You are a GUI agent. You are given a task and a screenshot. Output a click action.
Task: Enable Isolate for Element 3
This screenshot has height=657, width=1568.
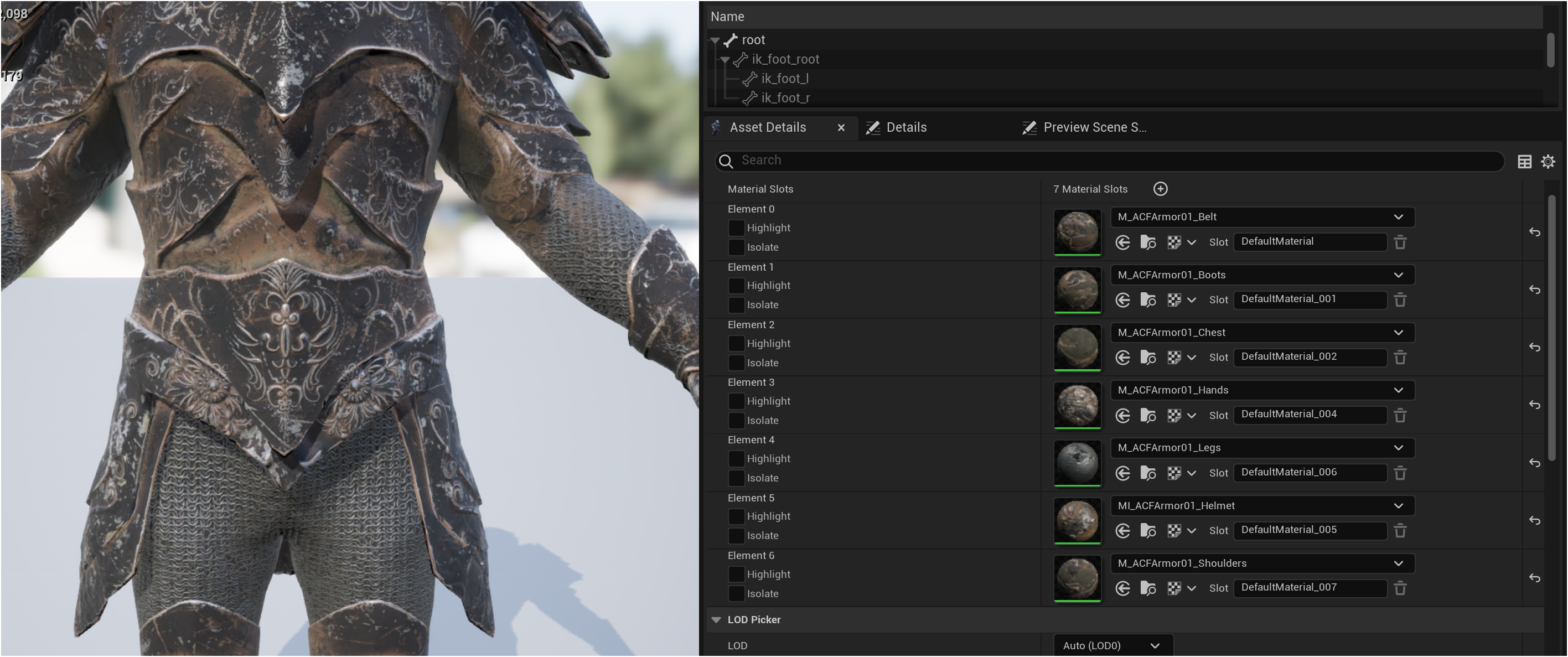736,420
